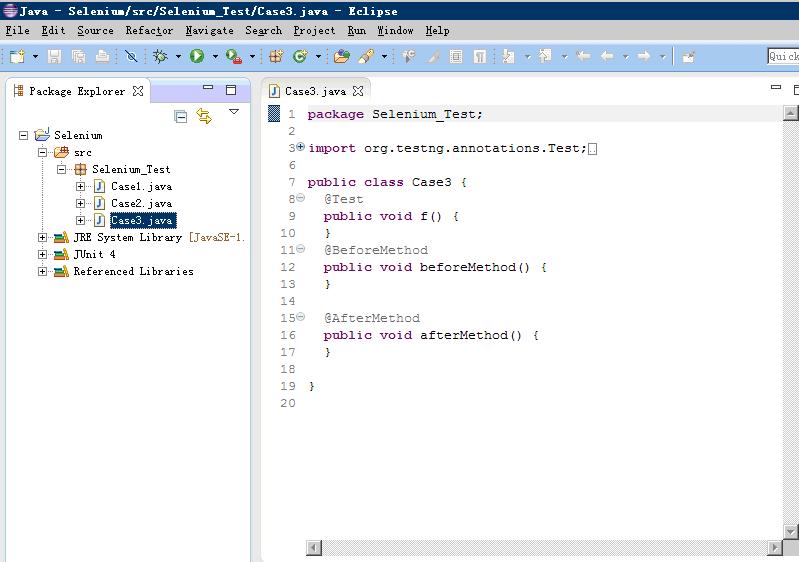Collapse the Selenium project node
Screen dimensions: 799x562
24,135
